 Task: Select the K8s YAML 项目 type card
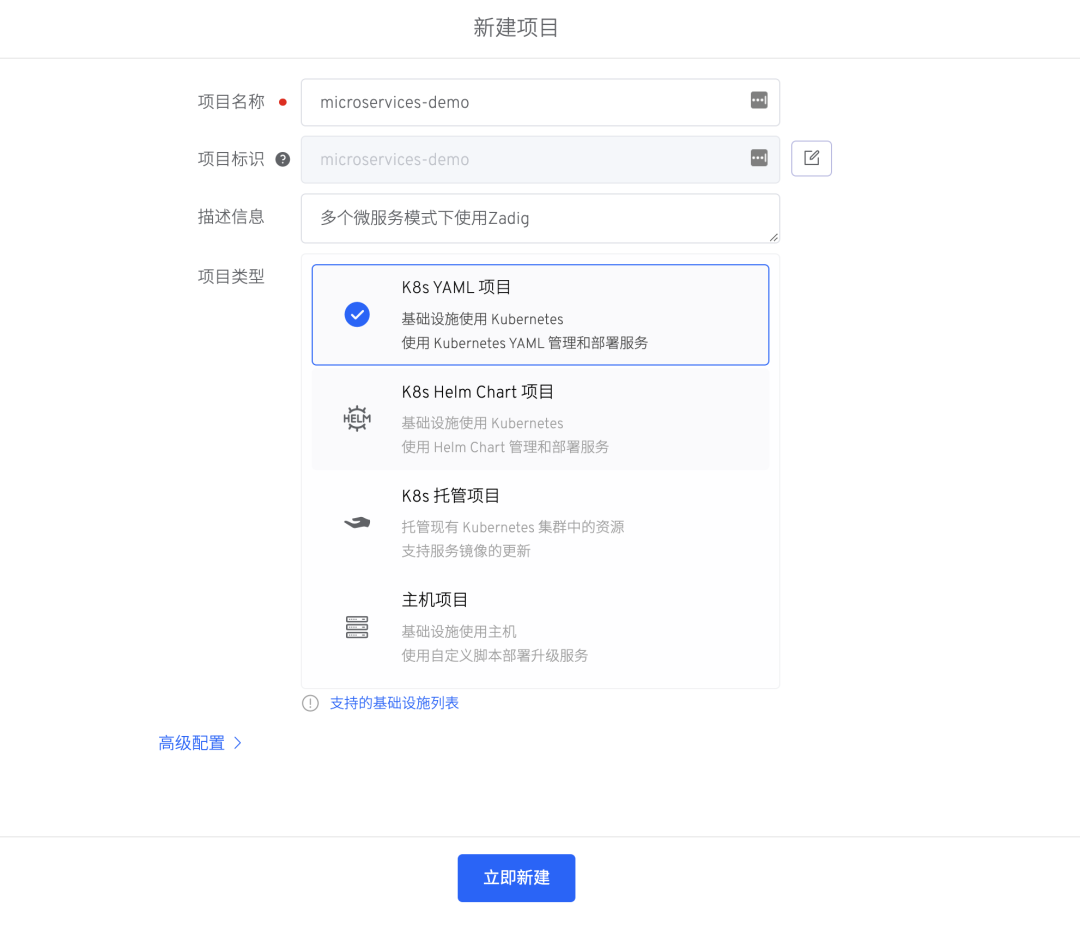point(540,315)
